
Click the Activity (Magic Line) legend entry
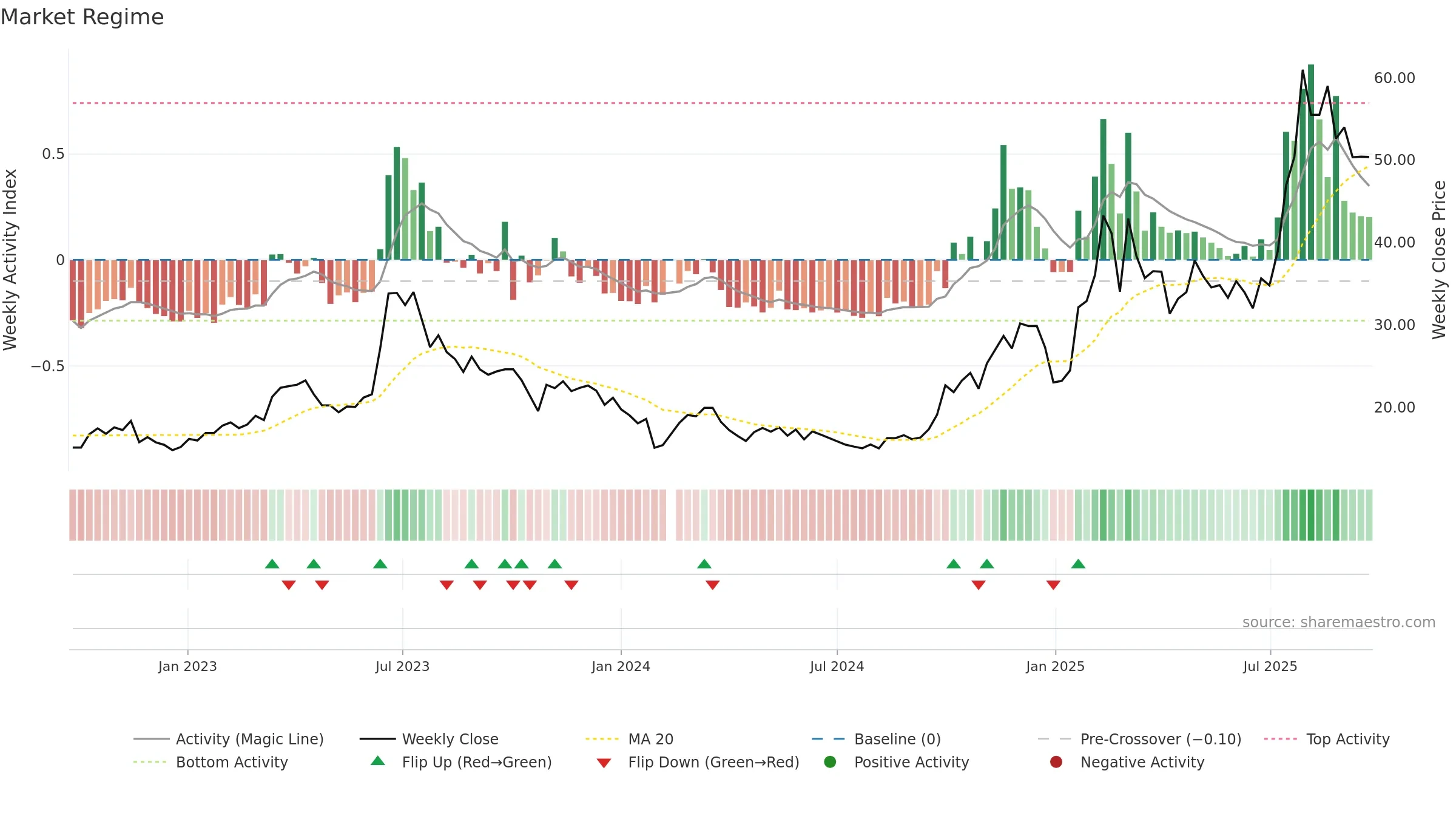pos(229,739)
